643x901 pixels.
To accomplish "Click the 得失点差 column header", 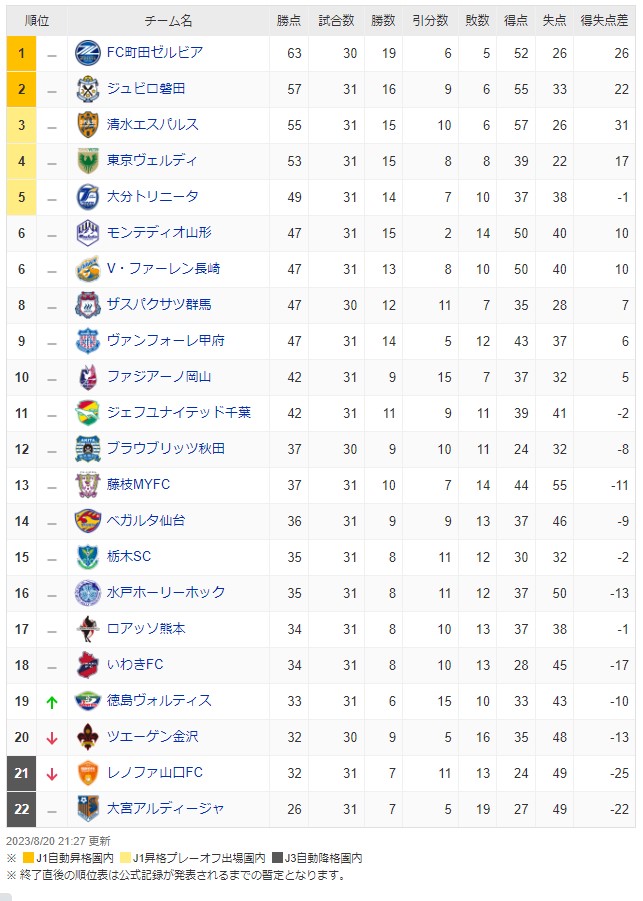I will tap(605, 21).
